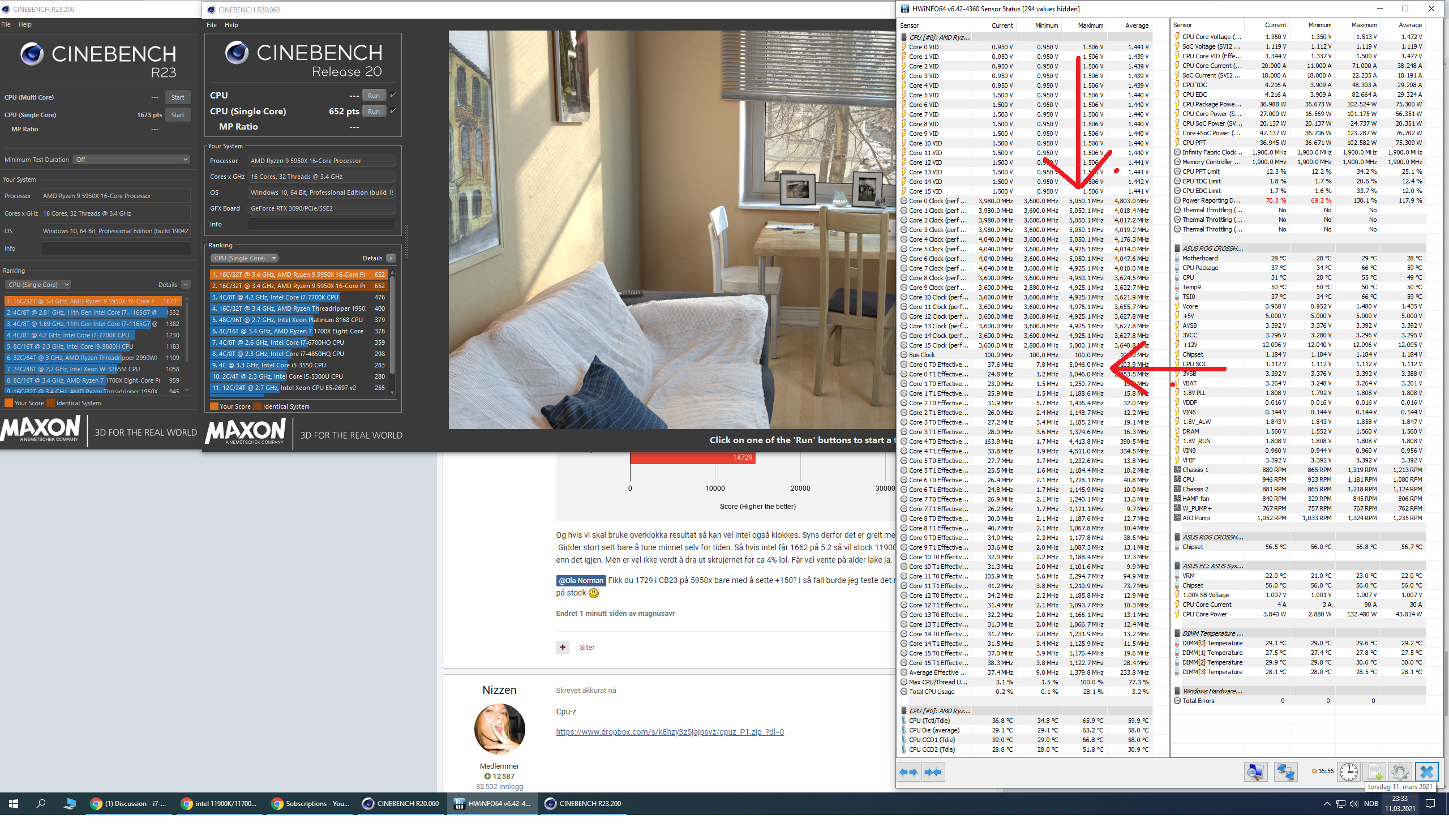This screenshot has height=840, width=1449.
Task: Click the NOB input language indicator in tray
Action: 1371,803
